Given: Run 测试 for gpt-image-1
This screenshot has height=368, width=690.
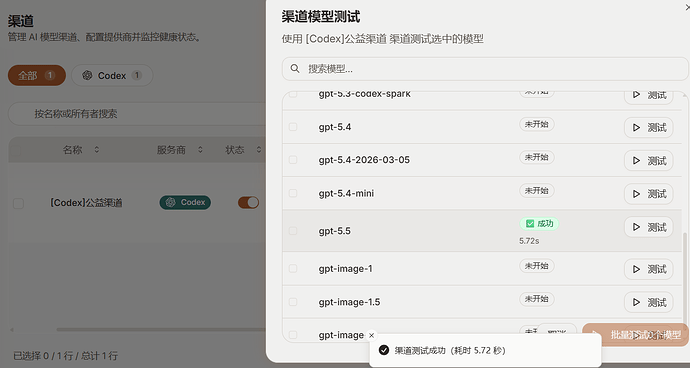Looking at the screenshot, I should [x=649, y=269].
